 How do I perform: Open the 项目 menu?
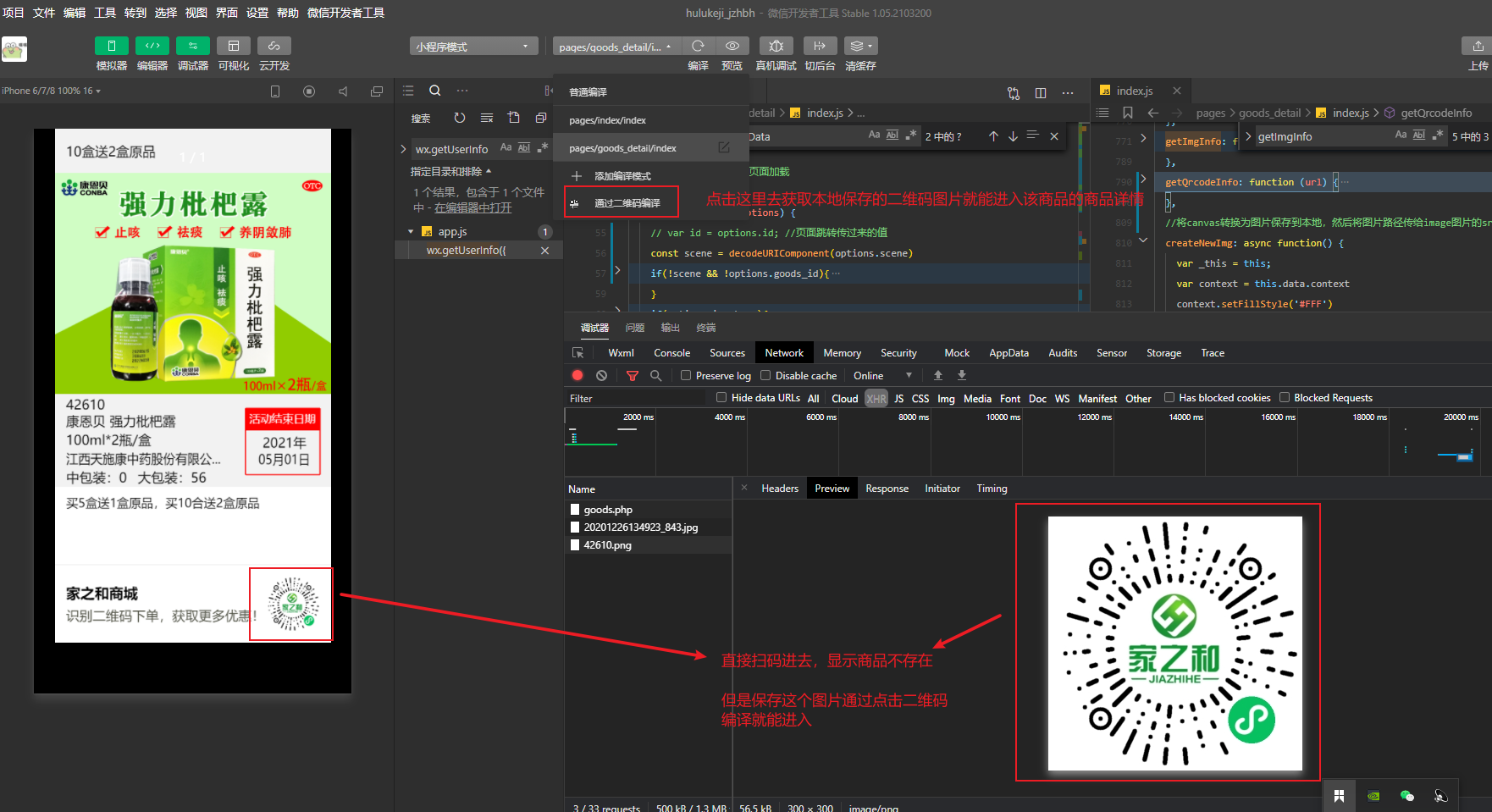[x=14, y=13]
